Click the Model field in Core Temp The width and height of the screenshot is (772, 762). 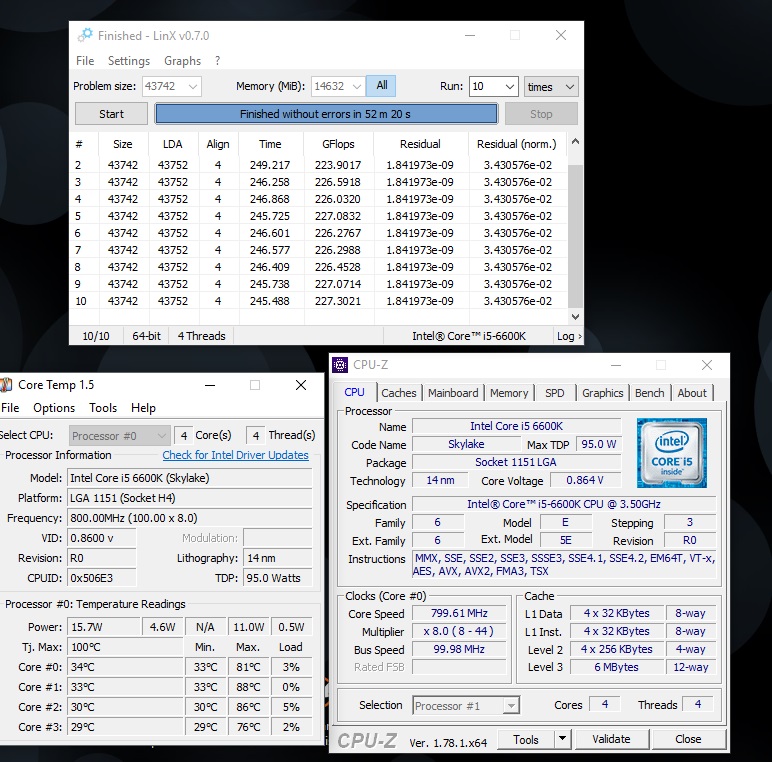click(x=190, y=478)
